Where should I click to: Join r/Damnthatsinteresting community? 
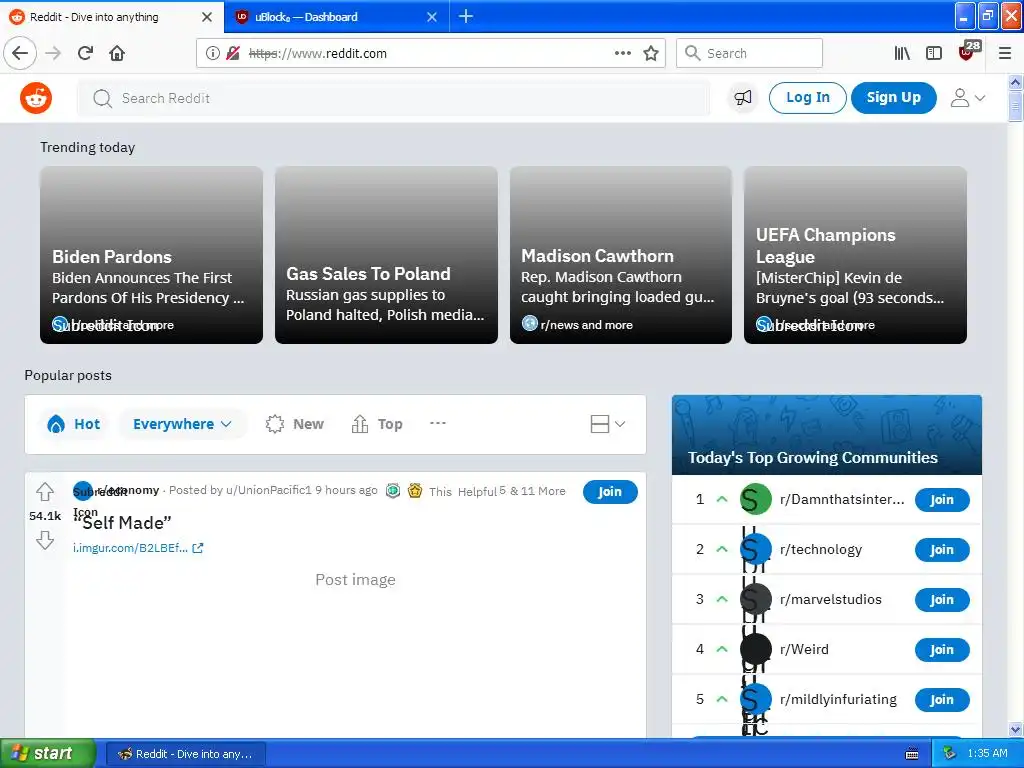pos(942,500)
